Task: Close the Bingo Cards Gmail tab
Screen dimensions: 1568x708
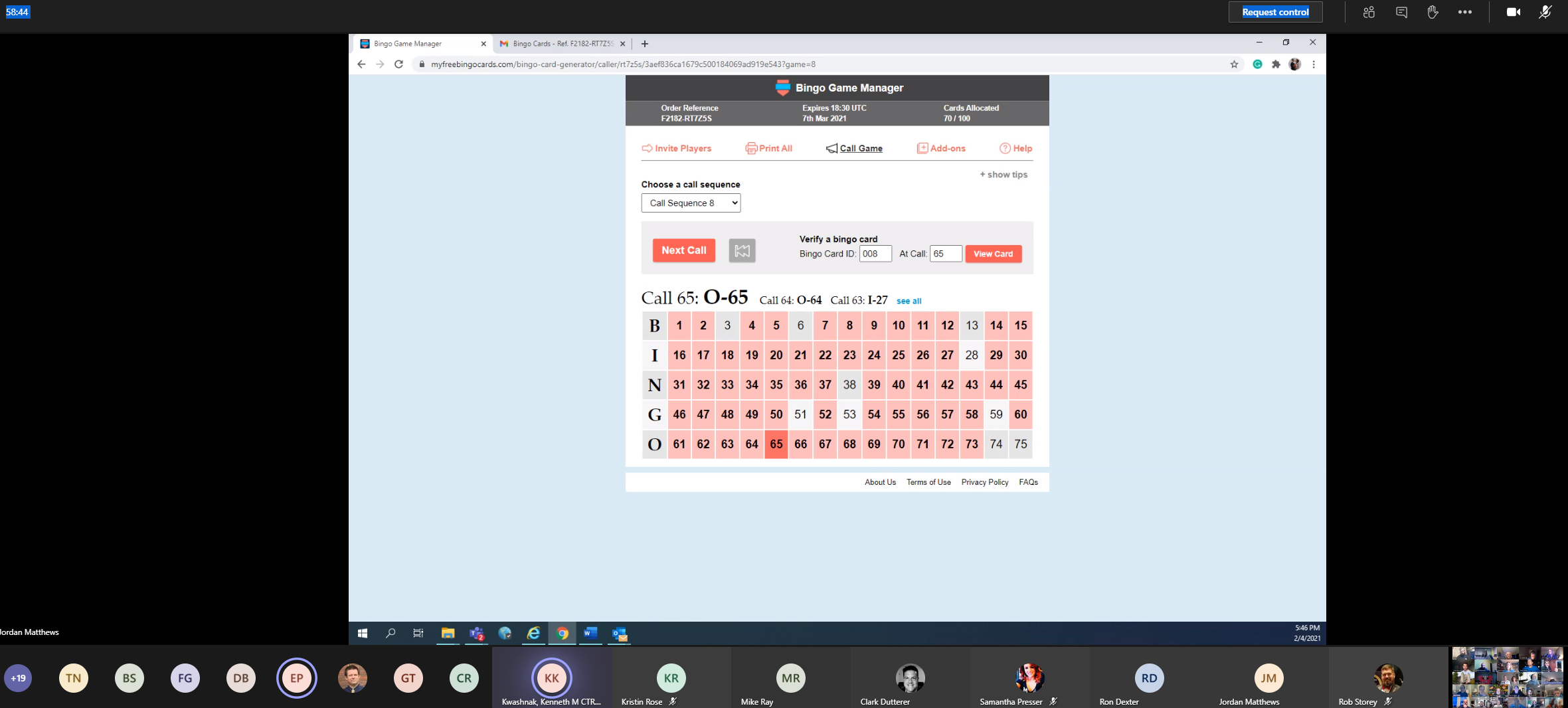Action: (622, 44)
